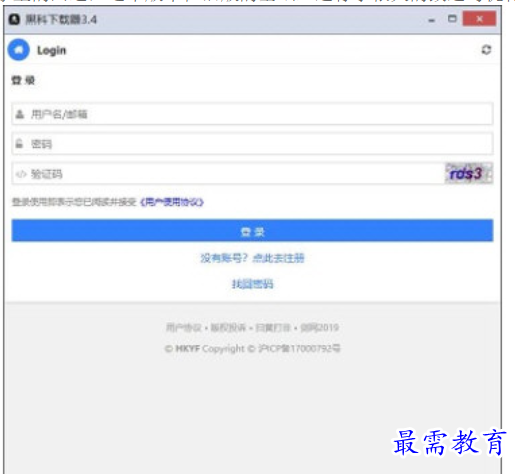Click the HKYF Copyright text

pyautogui.click(x=210, y=349)
